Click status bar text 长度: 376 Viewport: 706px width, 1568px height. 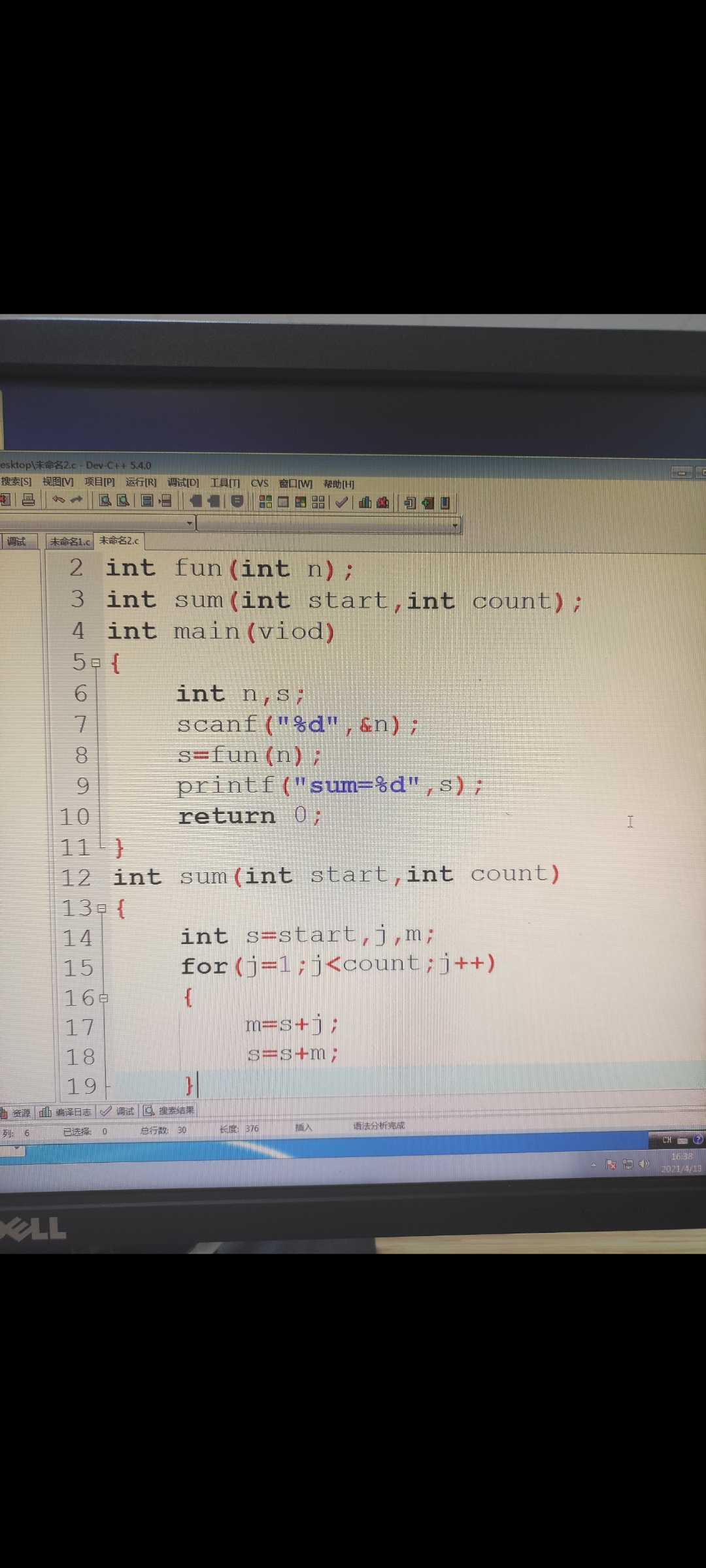(239, 1129)
